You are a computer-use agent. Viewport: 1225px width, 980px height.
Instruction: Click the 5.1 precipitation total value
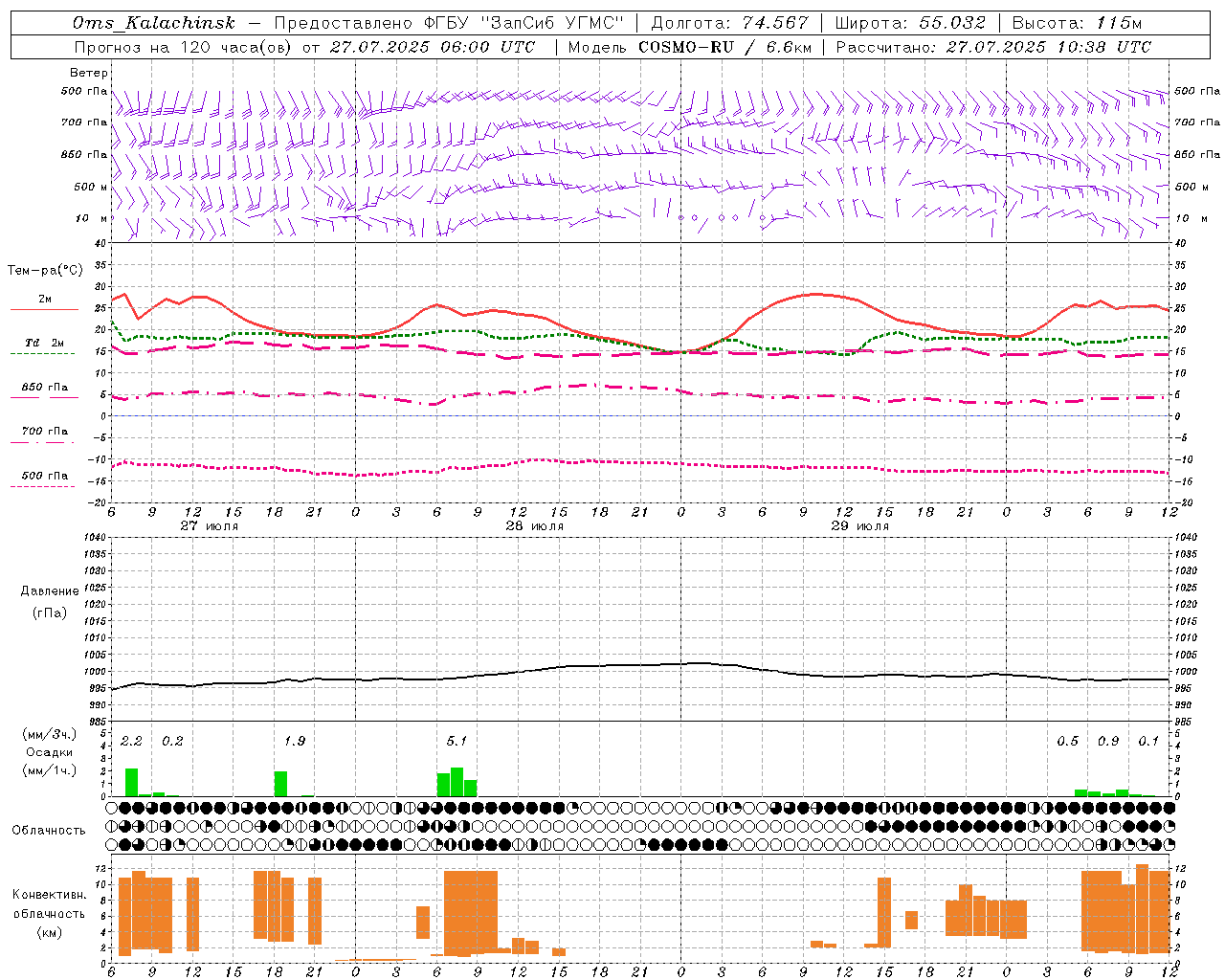coord(457,741)
